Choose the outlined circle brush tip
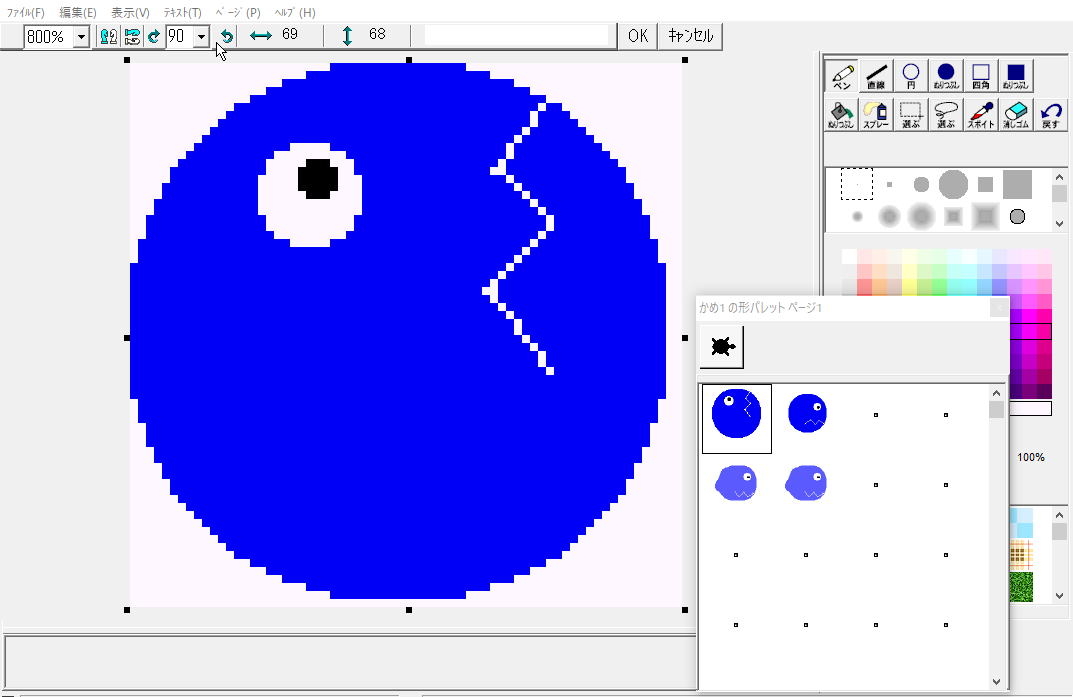1073x697 pixels. click(x=1018, y=217)
